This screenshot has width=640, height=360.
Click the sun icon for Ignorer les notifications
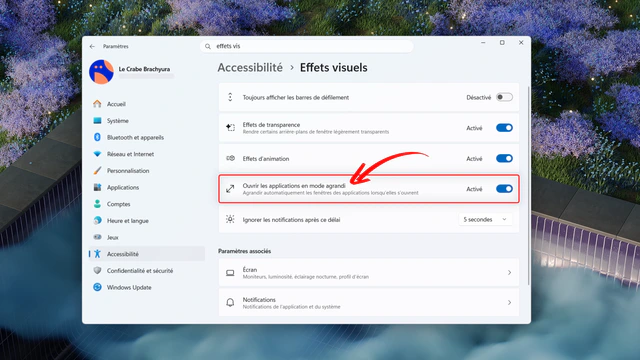click(230, 219)
